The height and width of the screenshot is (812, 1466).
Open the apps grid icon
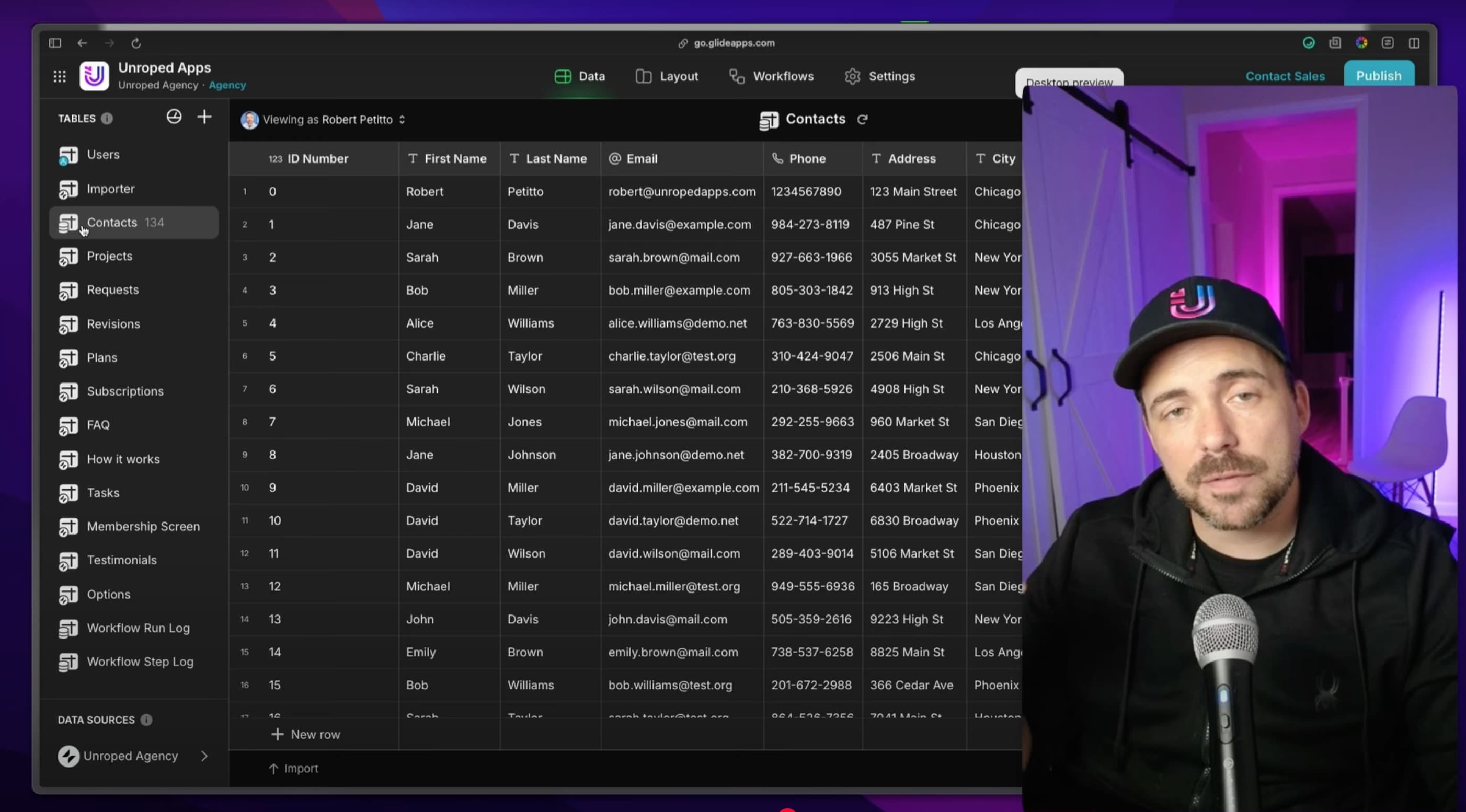pyautogui.click(x=59, y=76)
